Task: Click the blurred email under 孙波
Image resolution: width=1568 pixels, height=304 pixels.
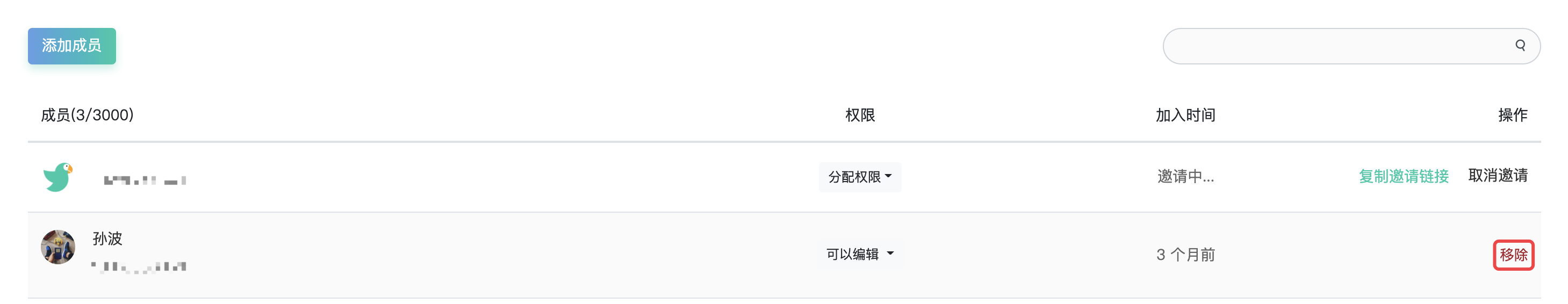Action: pos(139,267)
